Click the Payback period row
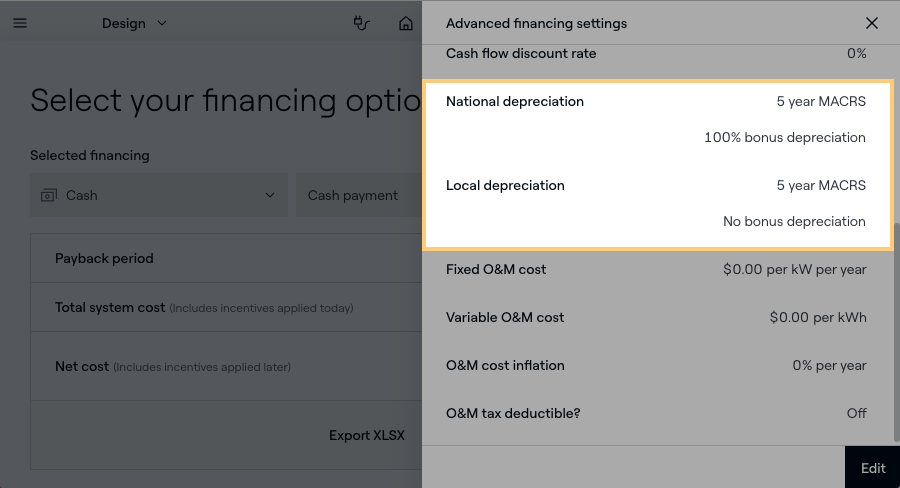Image resolution: width=900 pixels, height=488 pixels. pyautogui.click(x=225, y=258)
